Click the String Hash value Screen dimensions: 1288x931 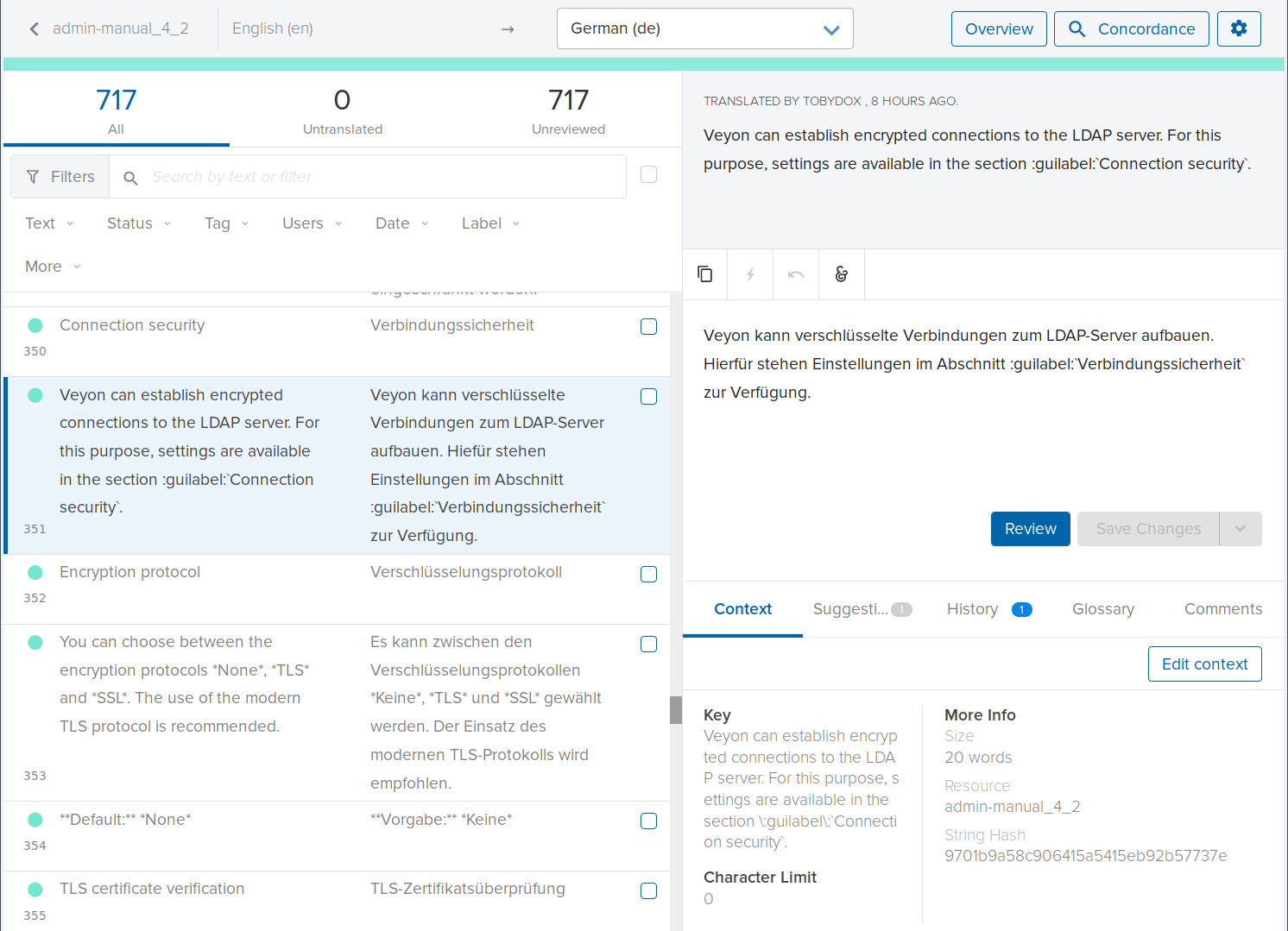tap(1085, 856)
